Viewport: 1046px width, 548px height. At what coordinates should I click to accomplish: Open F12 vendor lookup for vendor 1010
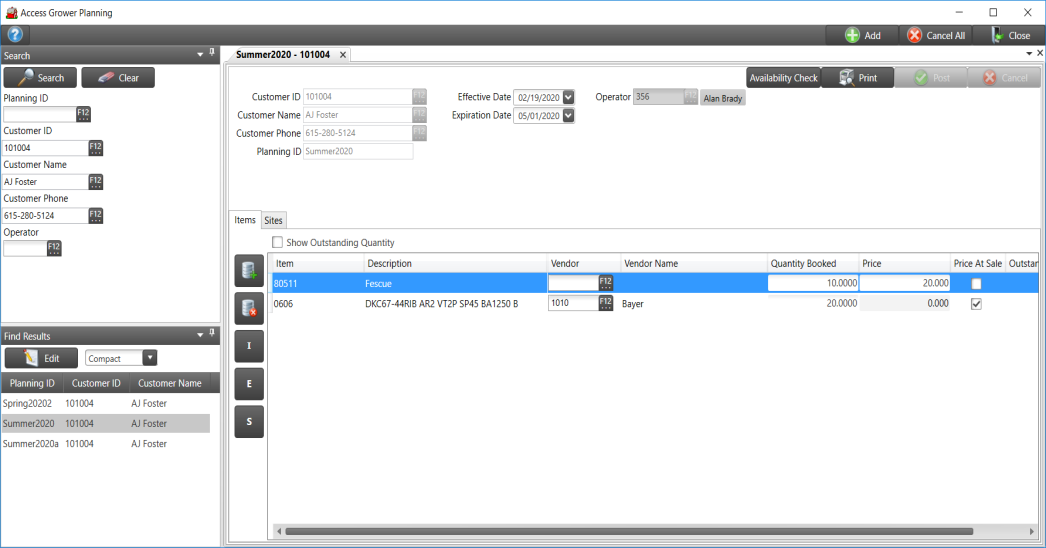click(x=605, y=303)
